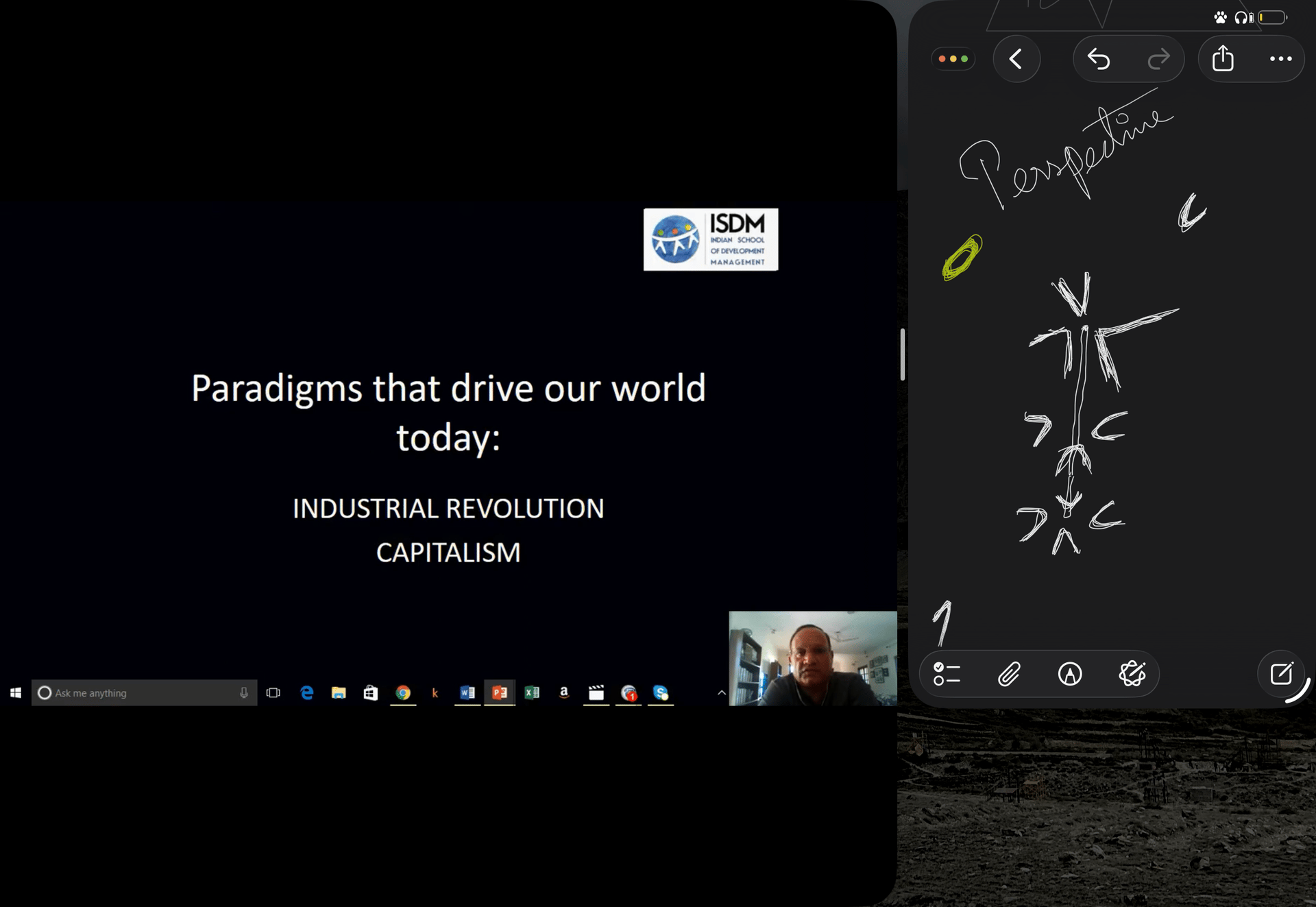Viewport: 1316px width, 907px height.
Task: Click the microphone in Cortana search
Action: point(244,693)
